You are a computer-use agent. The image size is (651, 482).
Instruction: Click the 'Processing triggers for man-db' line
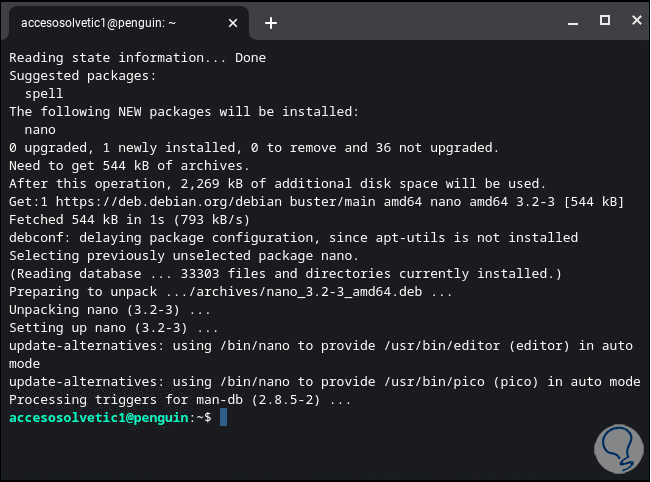180,399
